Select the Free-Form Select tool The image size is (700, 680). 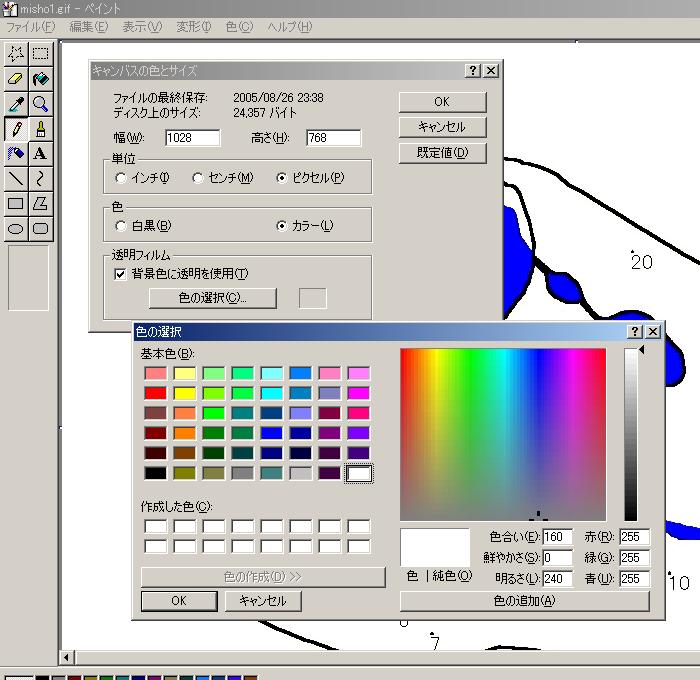click(x=16, y=54)
